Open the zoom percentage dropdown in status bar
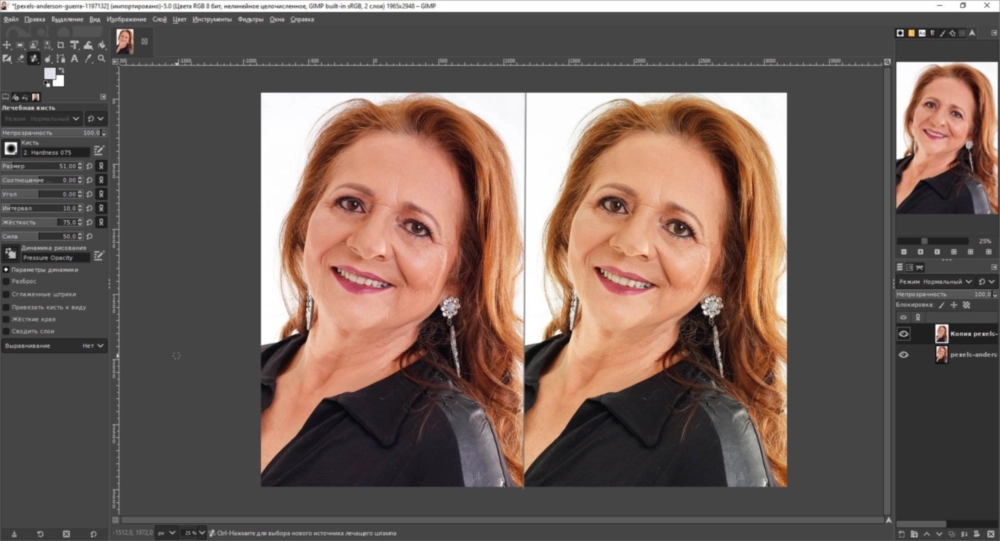 pyautogui.click(x=194, y=533)
